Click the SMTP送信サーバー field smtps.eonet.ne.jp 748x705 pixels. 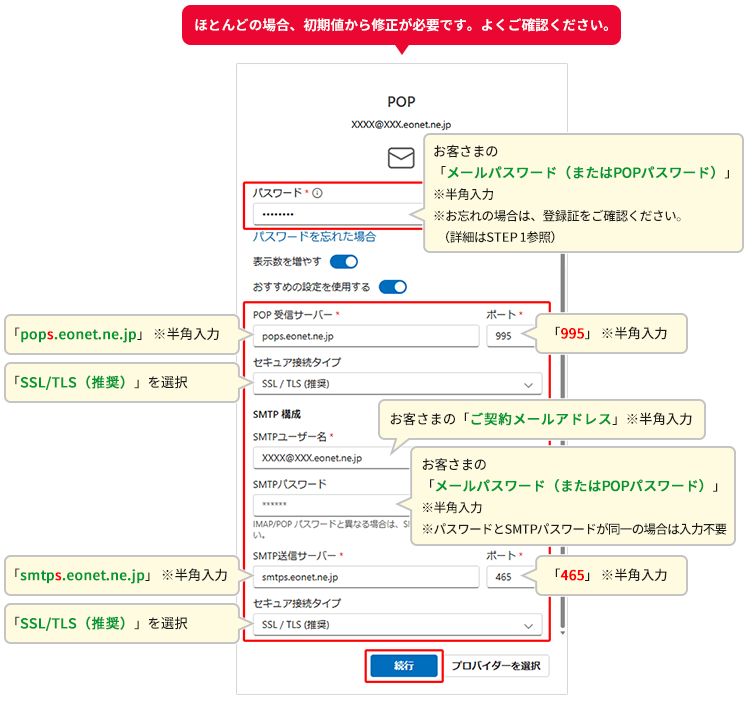(366, 577)
